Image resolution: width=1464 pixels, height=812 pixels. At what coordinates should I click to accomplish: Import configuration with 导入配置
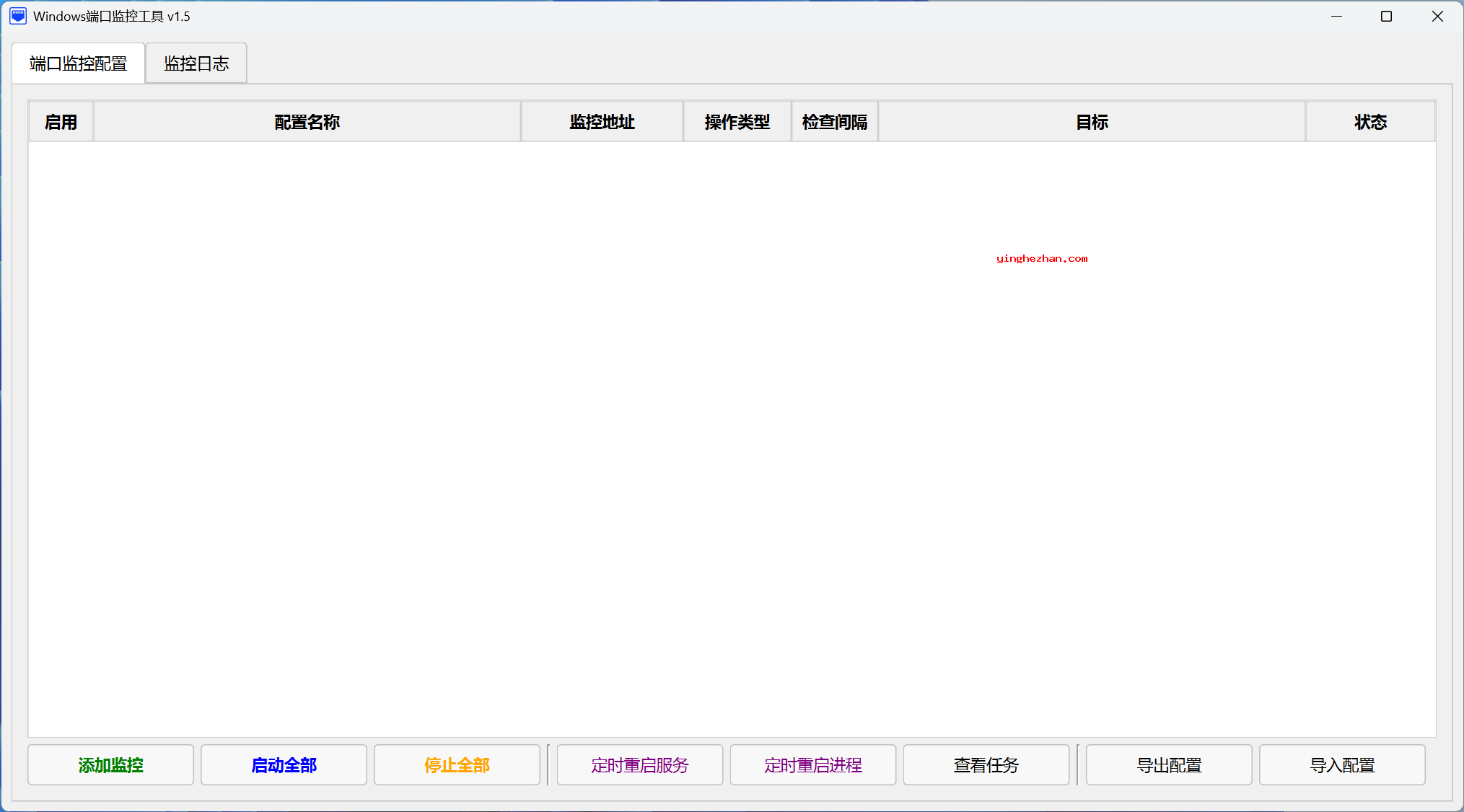pyautogui.click(x=1342, y=765)
